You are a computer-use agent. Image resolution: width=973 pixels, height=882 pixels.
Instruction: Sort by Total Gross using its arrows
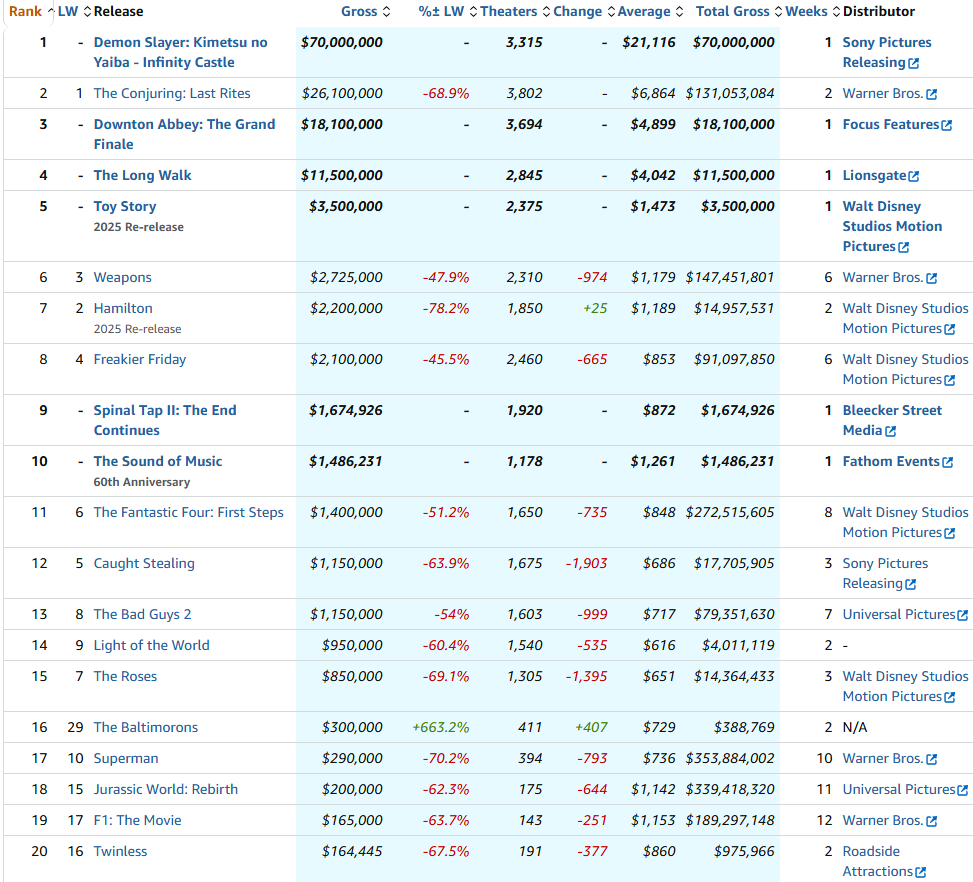click(779, 12)
